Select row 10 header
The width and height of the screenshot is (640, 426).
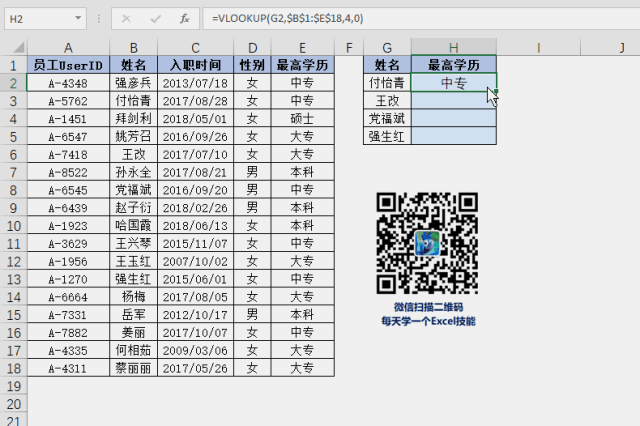pos(13,226)
